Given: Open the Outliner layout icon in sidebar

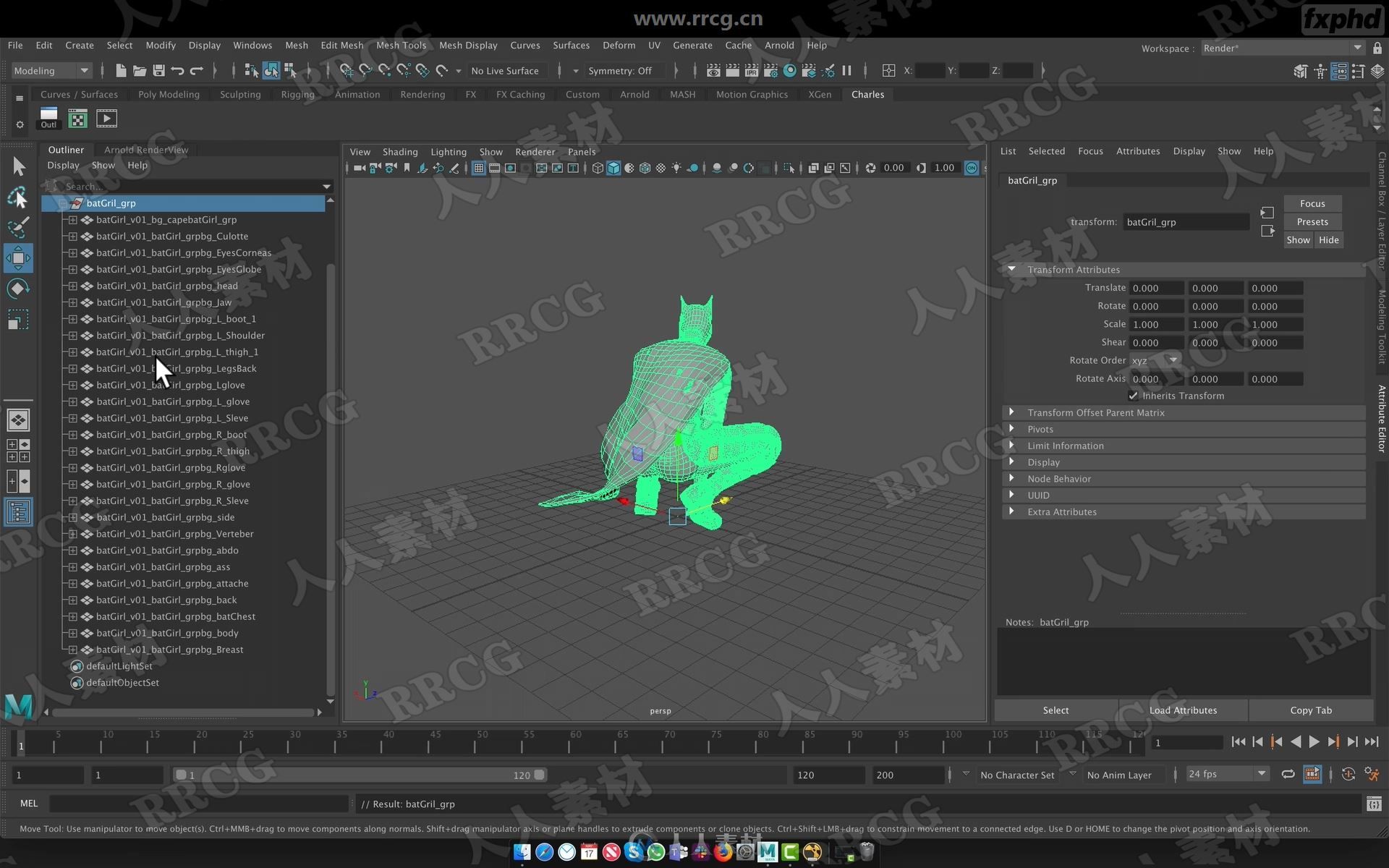Looking at the screenshot, I should coord(18,512).
